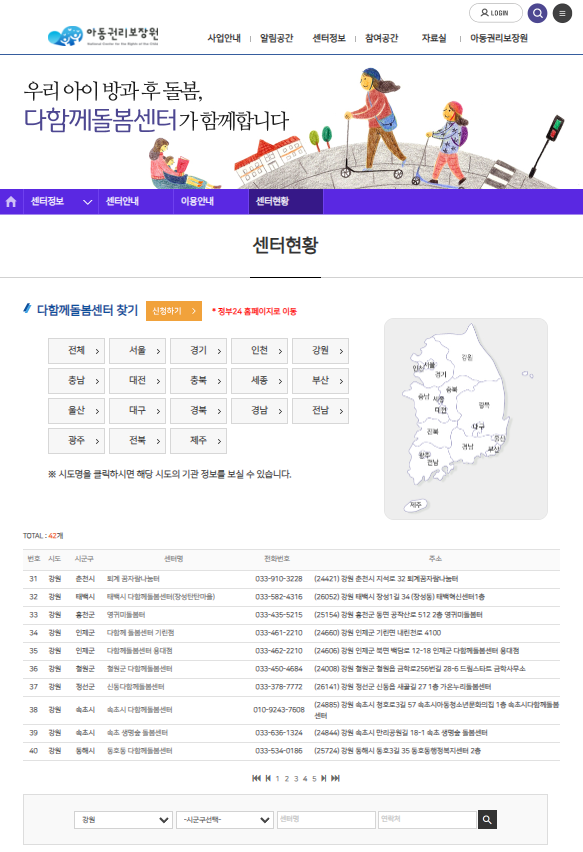Focus the 센터명 search field

[x=327, y=819]
